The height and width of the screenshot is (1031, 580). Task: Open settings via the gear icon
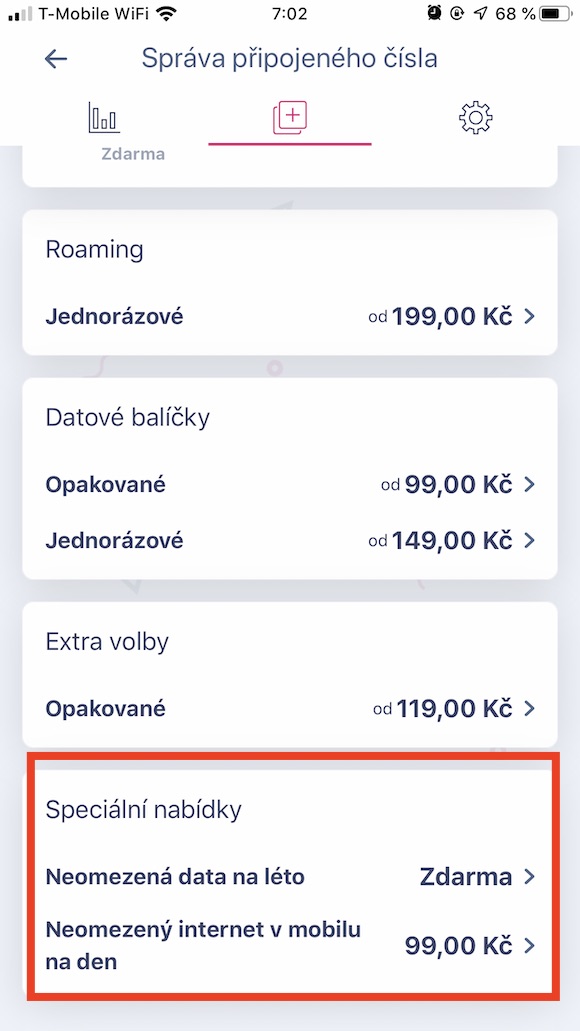coord(474,117)
